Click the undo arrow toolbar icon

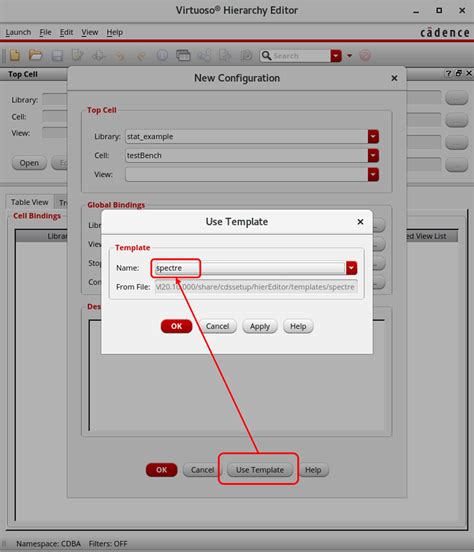coord(120,56)
